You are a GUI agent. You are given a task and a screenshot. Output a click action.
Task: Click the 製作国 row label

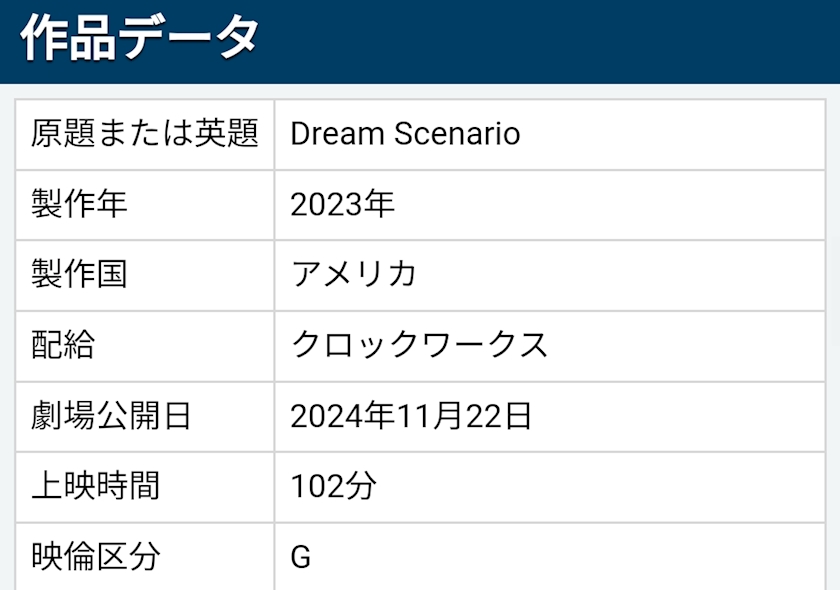point(80,274)
